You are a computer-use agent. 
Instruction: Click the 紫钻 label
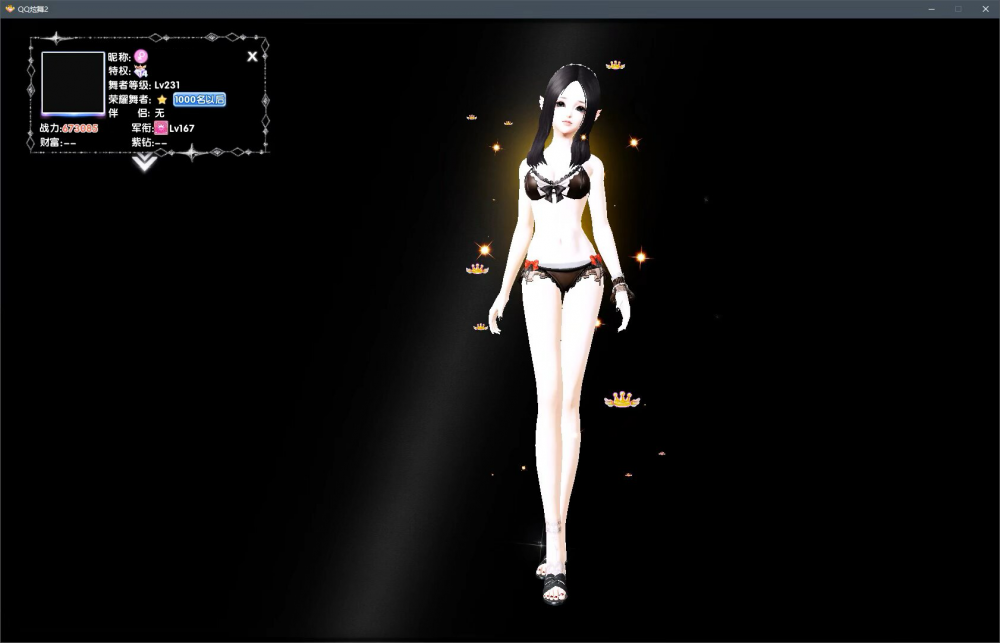click(x=142, y=142)
